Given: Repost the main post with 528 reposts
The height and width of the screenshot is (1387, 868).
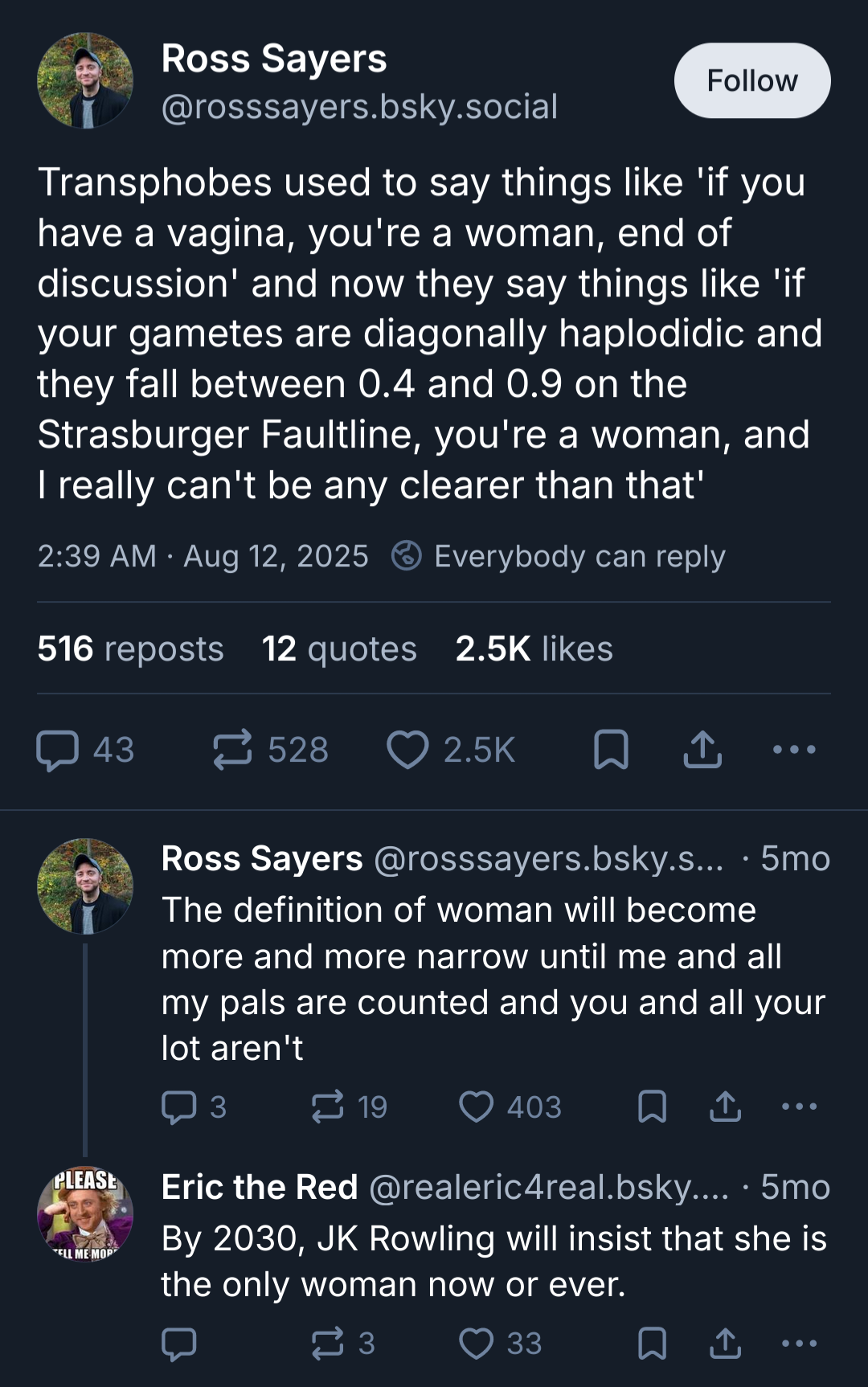Looking at the screenshot, I should [x=233, y=751].
